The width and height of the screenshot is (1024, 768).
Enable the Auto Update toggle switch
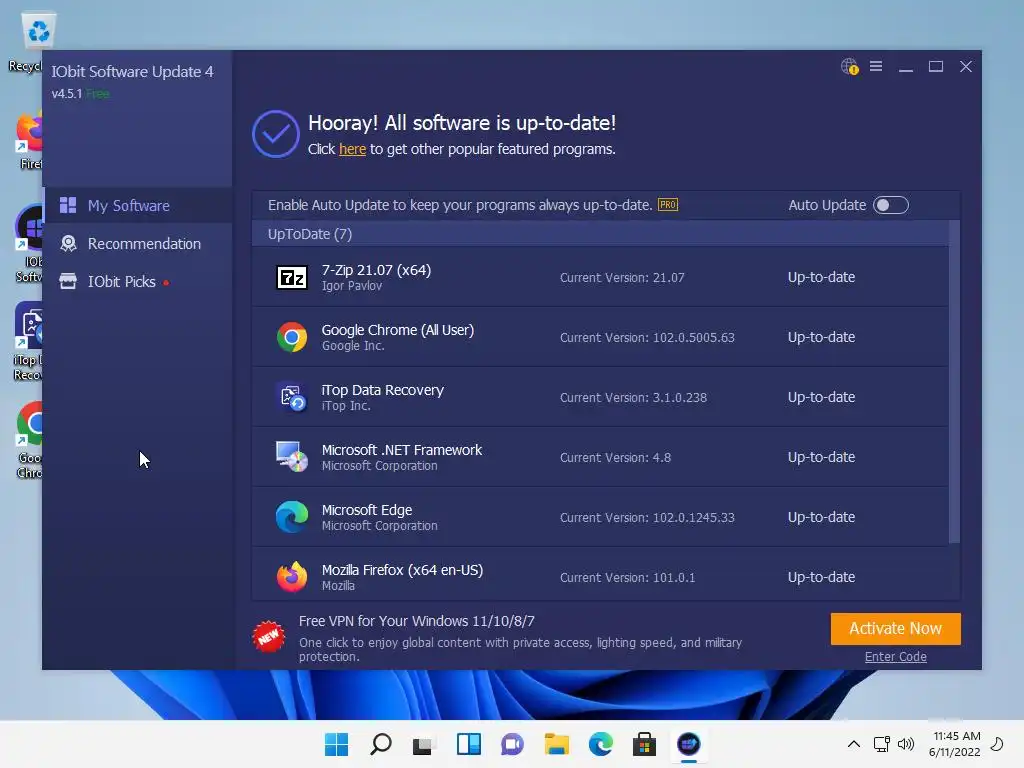click(891, 205)
